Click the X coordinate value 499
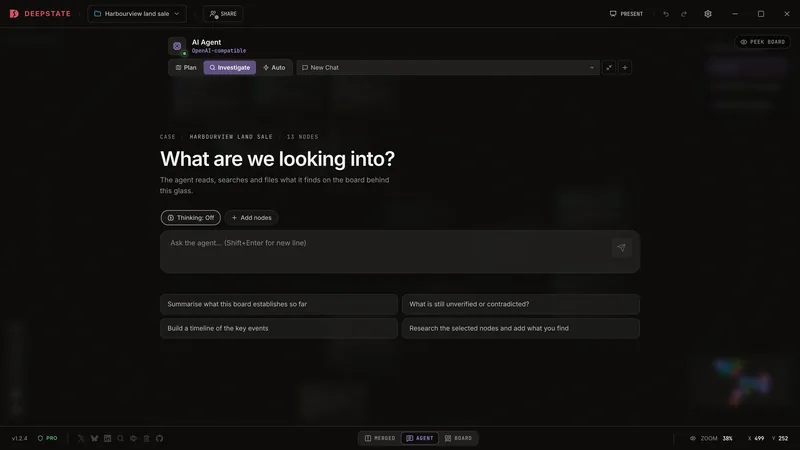Screen dimensions: 800x450 point(759,438)
